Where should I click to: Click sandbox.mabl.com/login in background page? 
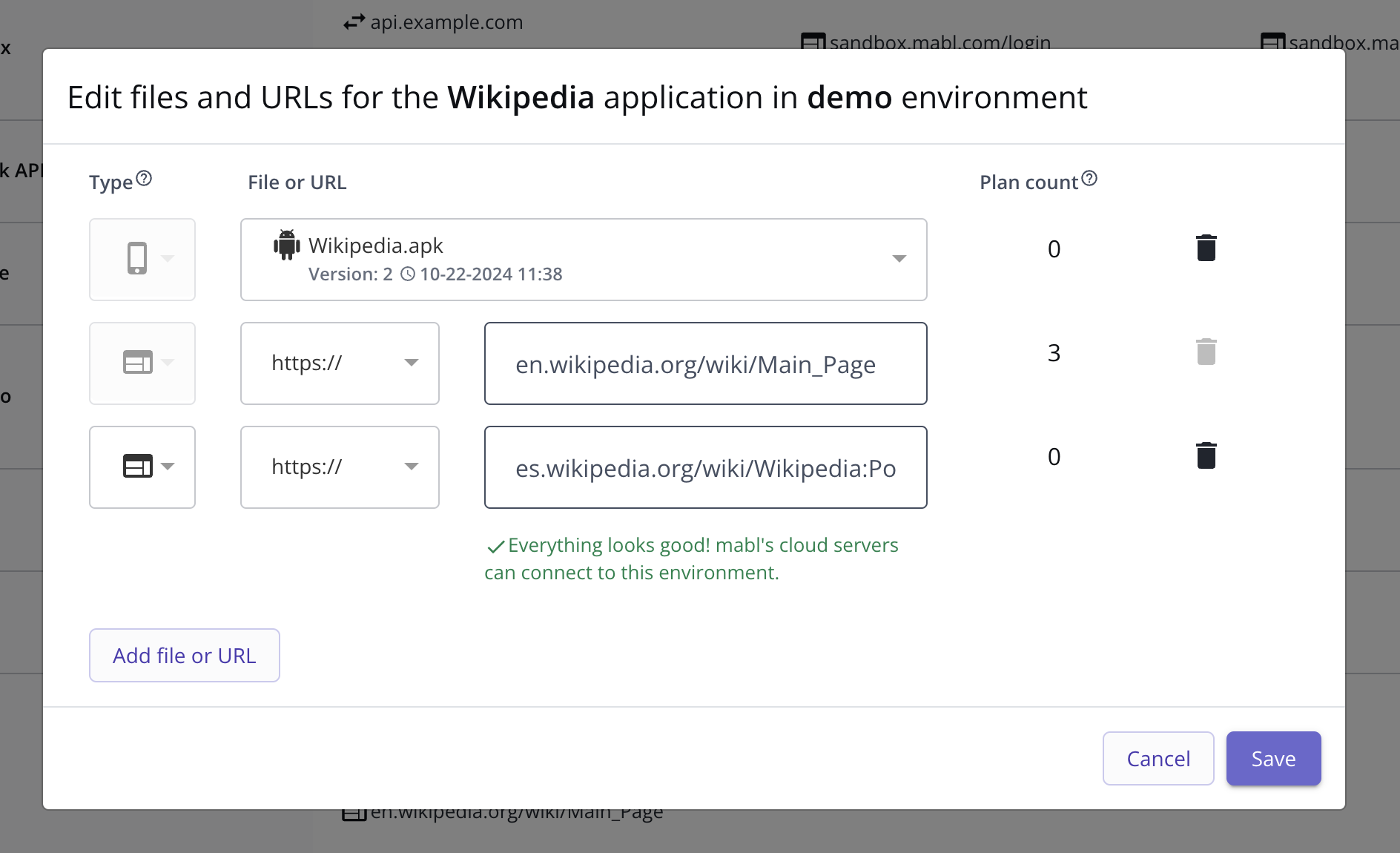click(x=940, y=43)
